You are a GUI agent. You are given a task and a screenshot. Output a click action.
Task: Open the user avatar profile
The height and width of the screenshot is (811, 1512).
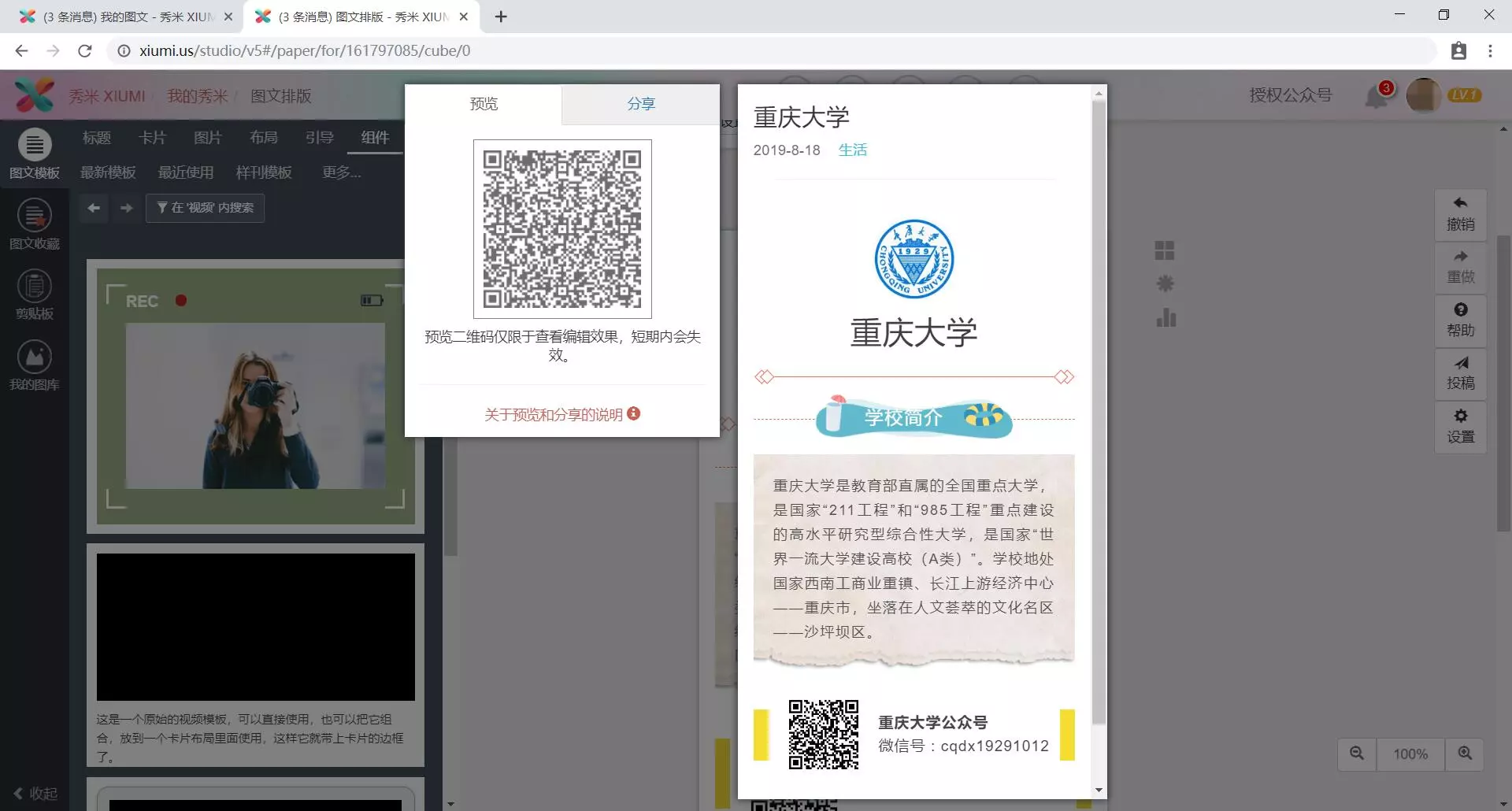coord(1423,95)
